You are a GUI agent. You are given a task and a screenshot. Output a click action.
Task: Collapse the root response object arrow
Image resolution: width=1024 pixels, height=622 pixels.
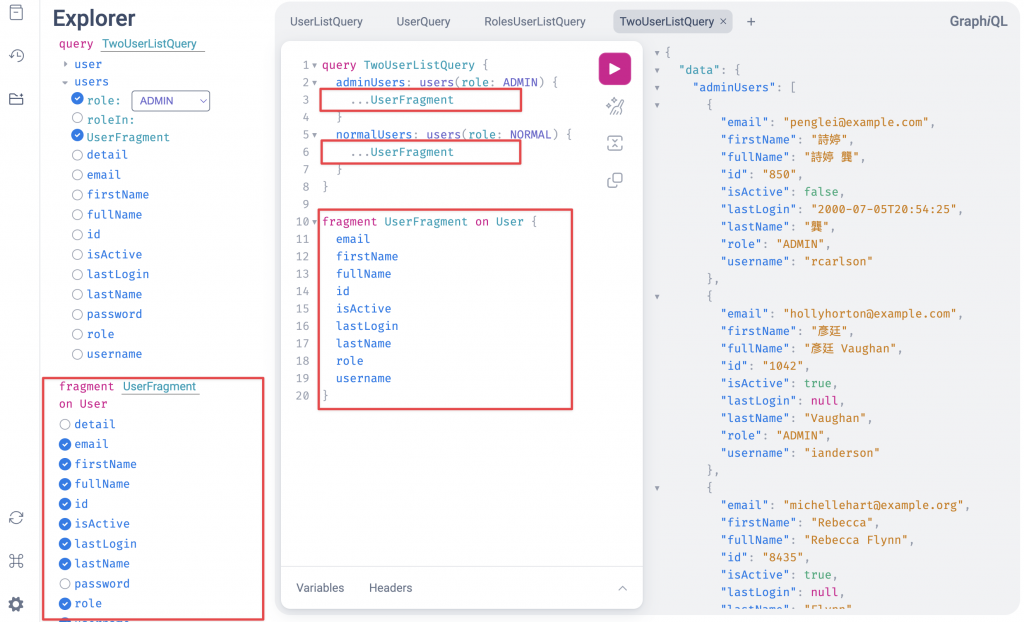[x=657, y=52]
